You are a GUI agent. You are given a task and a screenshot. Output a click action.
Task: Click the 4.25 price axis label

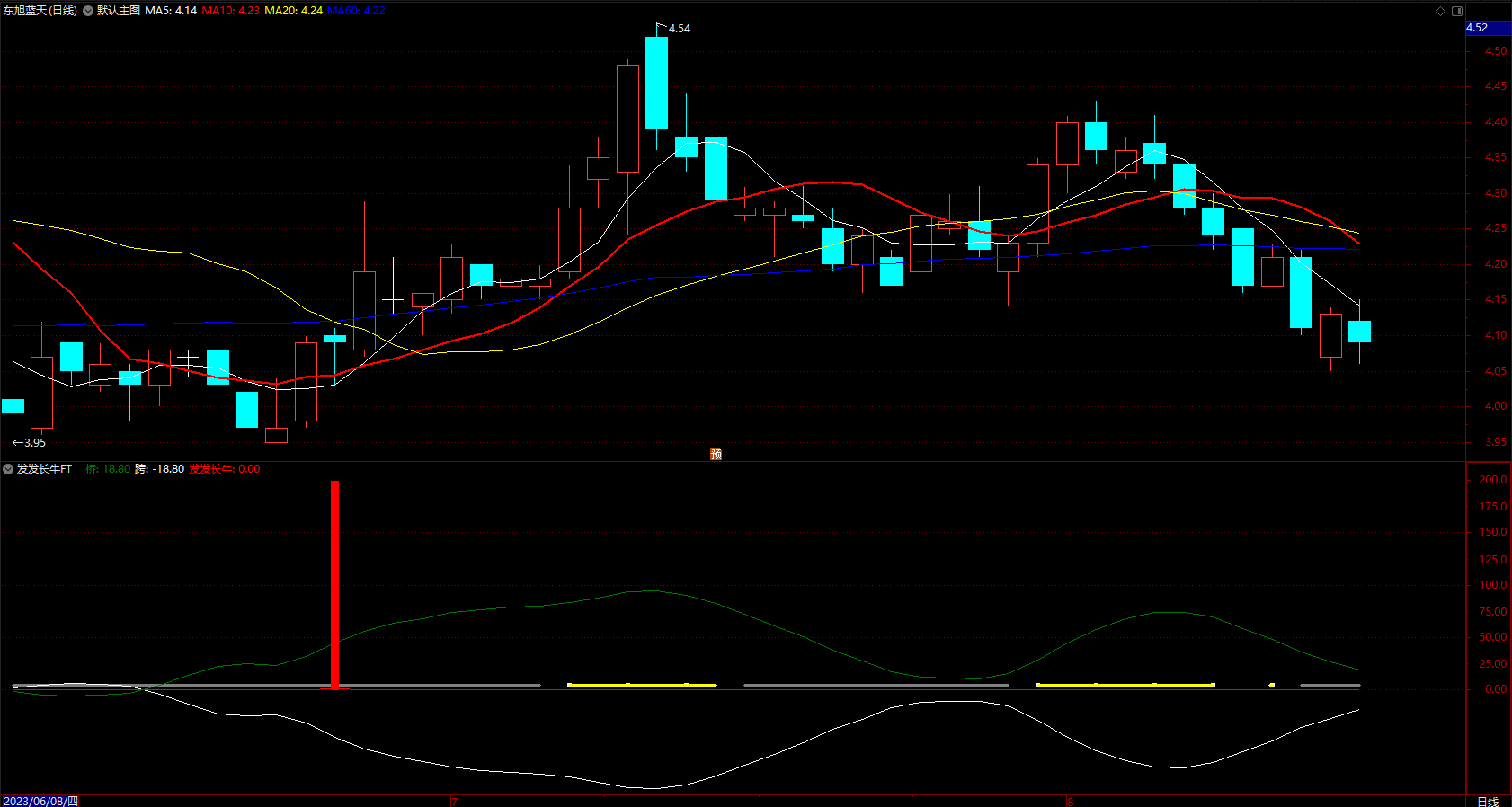click(1496, 228)
